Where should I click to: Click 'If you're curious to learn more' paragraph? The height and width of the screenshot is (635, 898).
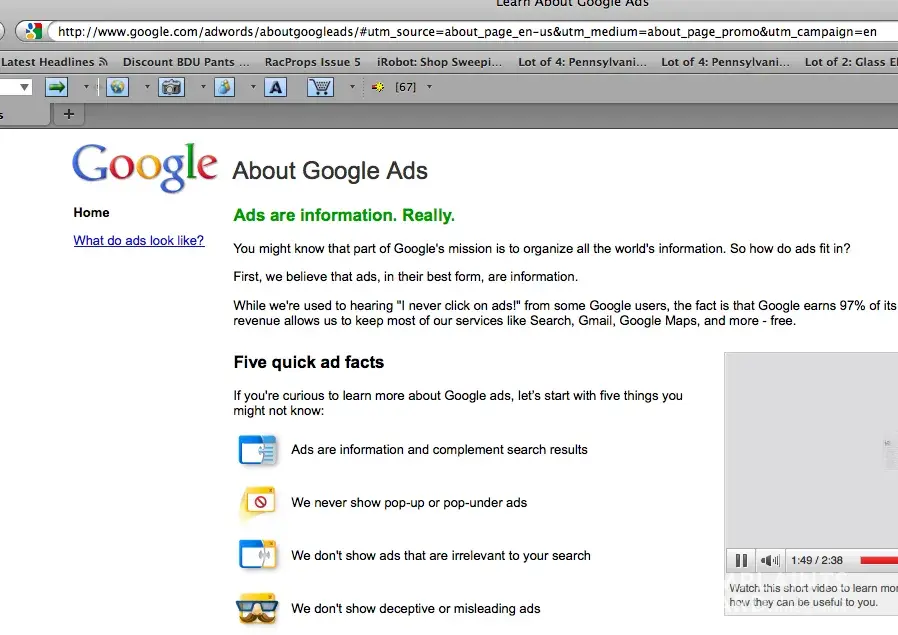458,403
